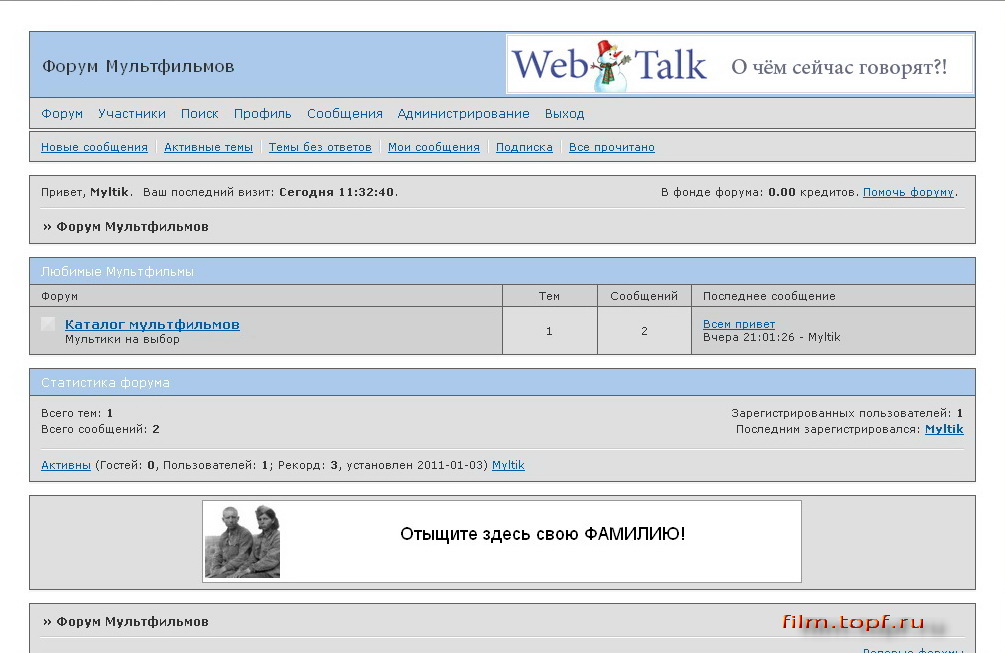Image resolution: width=1005 pixels, height=653 pixels.
Task: Click the Форум Мультфильмов breadcrumb header
Action: point(135,227)
